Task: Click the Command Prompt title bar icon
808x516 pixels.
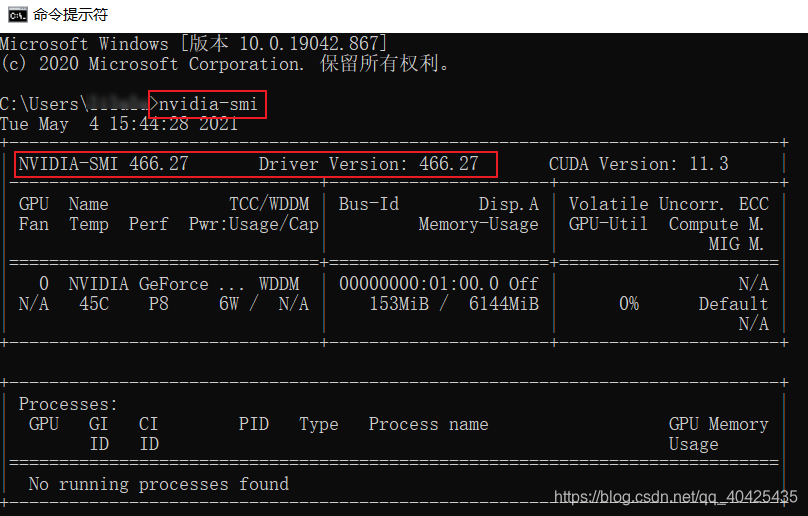Action: pyautogui.click(x=18, y=15)
